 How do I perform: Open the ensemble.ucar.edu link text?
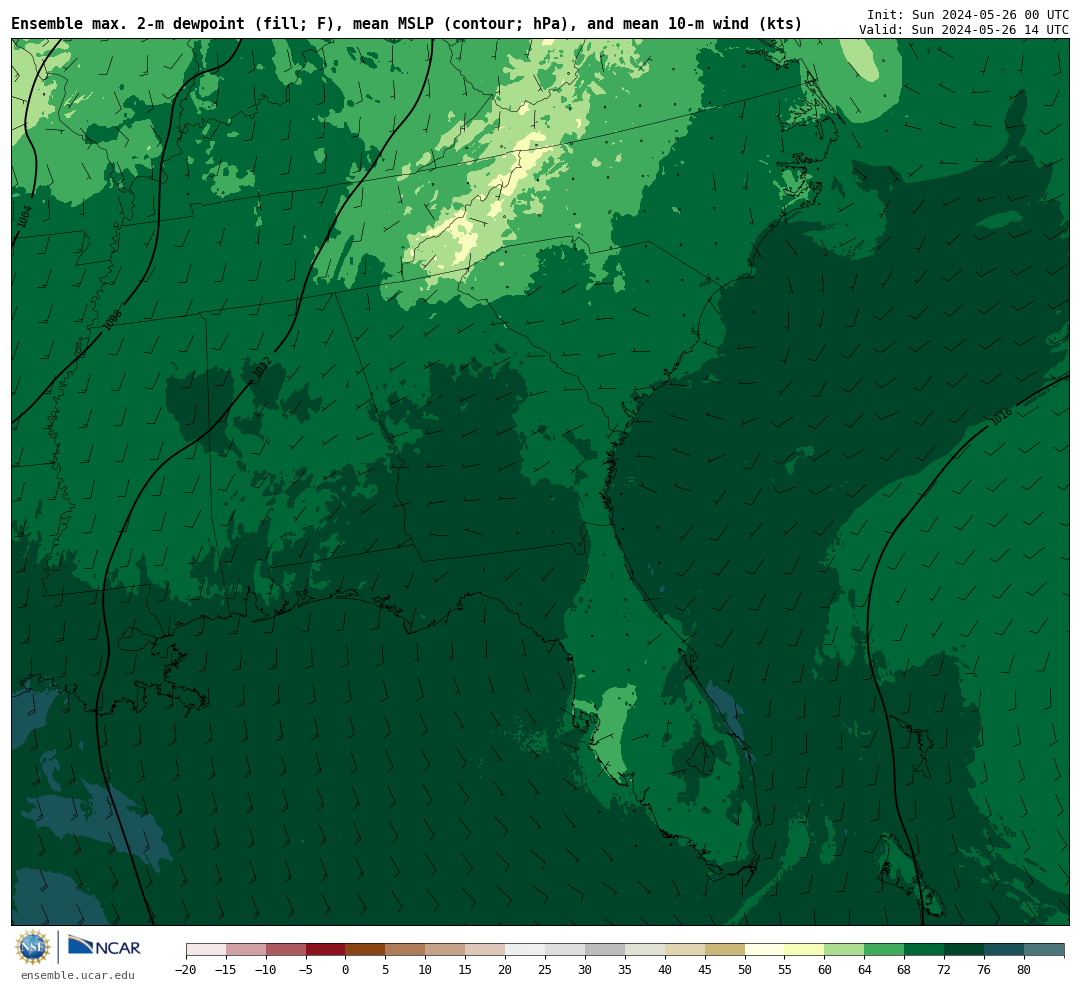(78, 975)
